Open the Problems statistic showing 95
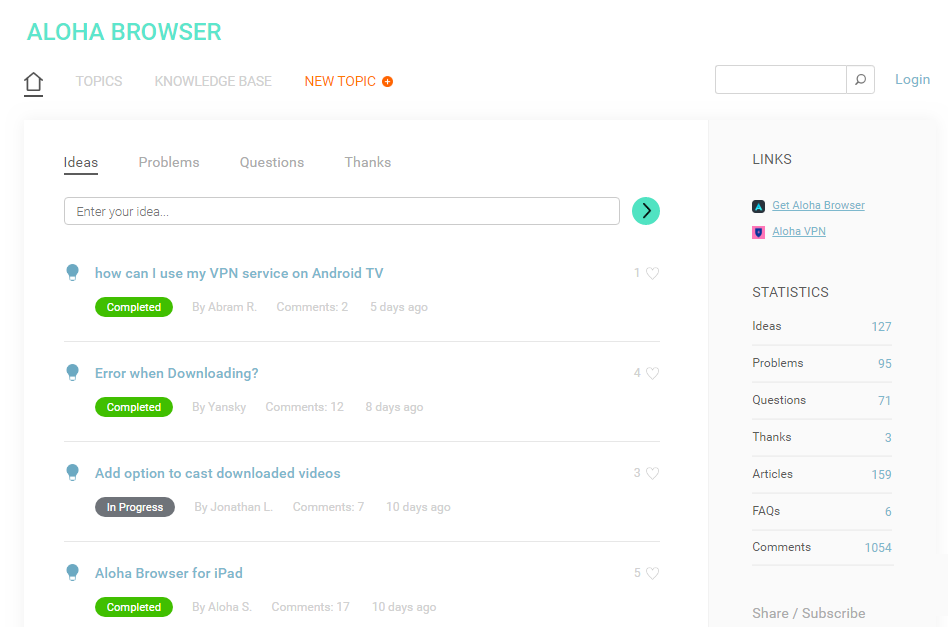 tap(822, 363)
